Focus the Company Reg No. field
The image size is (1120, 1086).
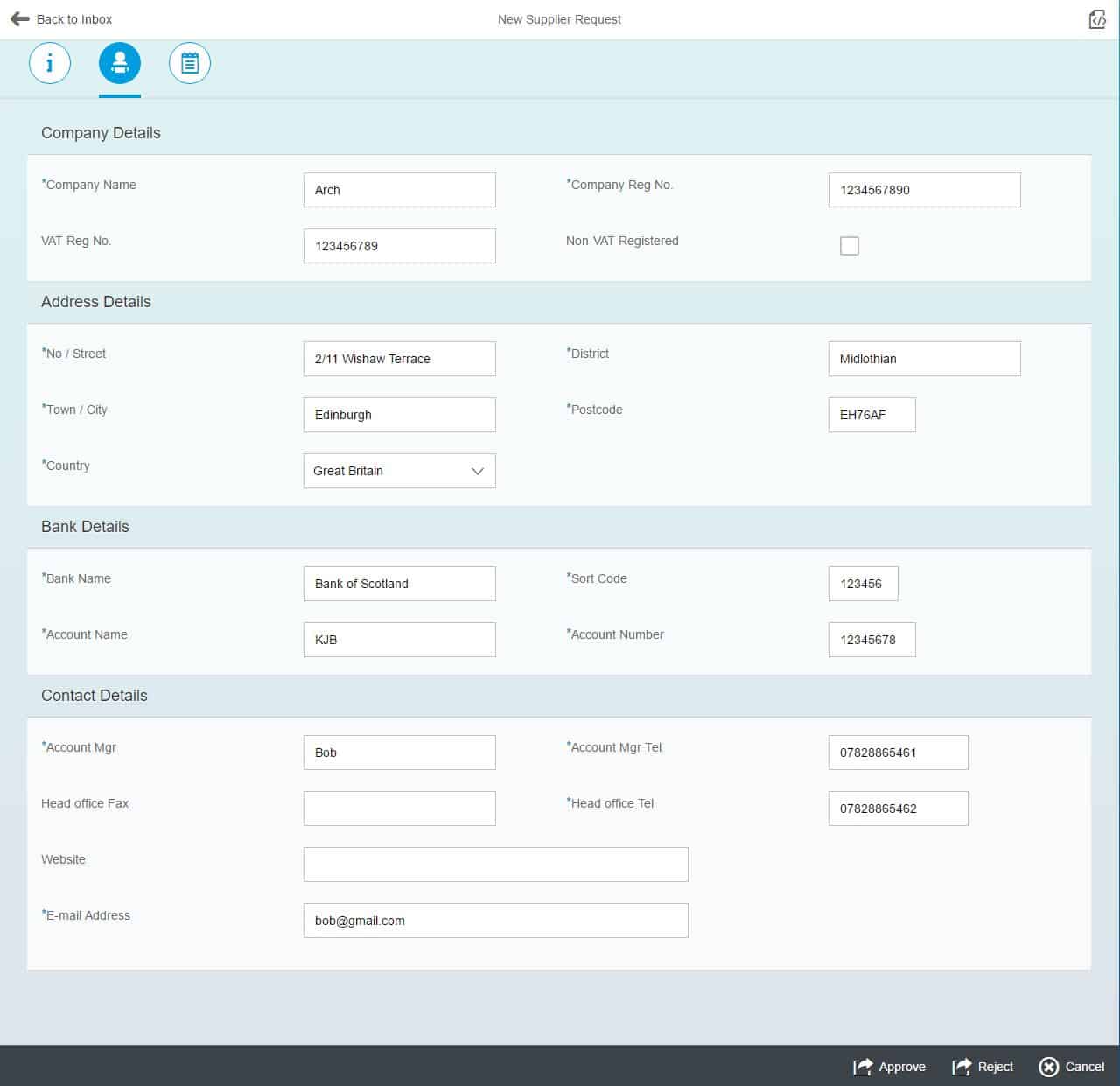(x=925, y=190)
